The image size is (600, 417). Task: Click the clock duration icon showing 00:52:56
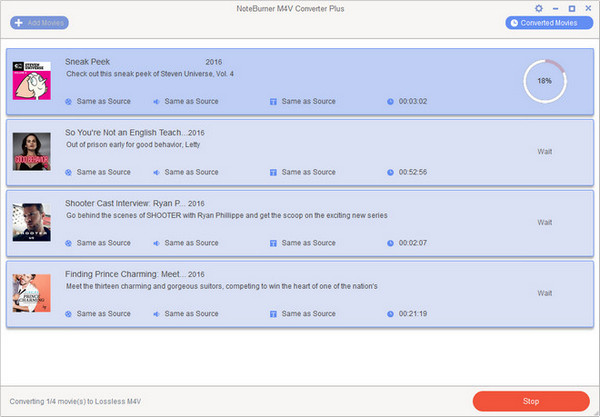tap(390, 173)
